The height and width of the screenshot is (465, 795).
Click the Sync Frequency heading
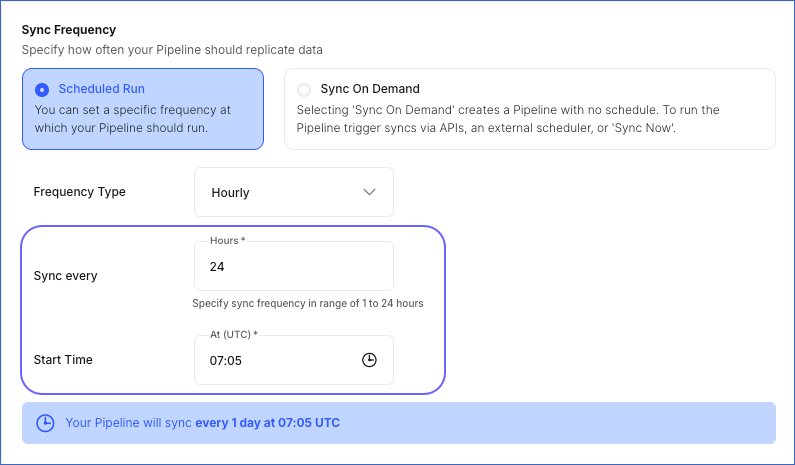pos(68,30)
